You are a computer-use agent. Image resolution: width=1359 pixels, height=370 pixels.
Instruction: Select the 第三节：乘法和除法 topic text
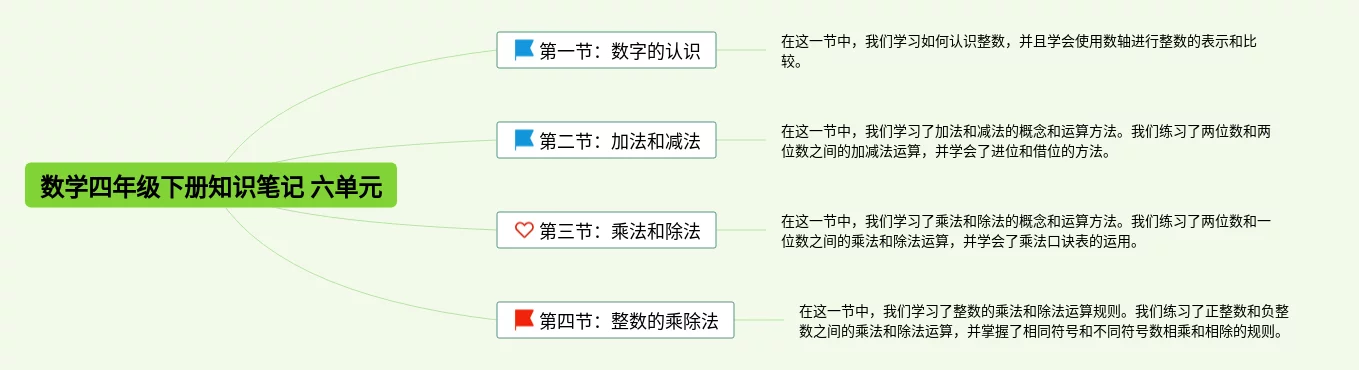[620, 231]
